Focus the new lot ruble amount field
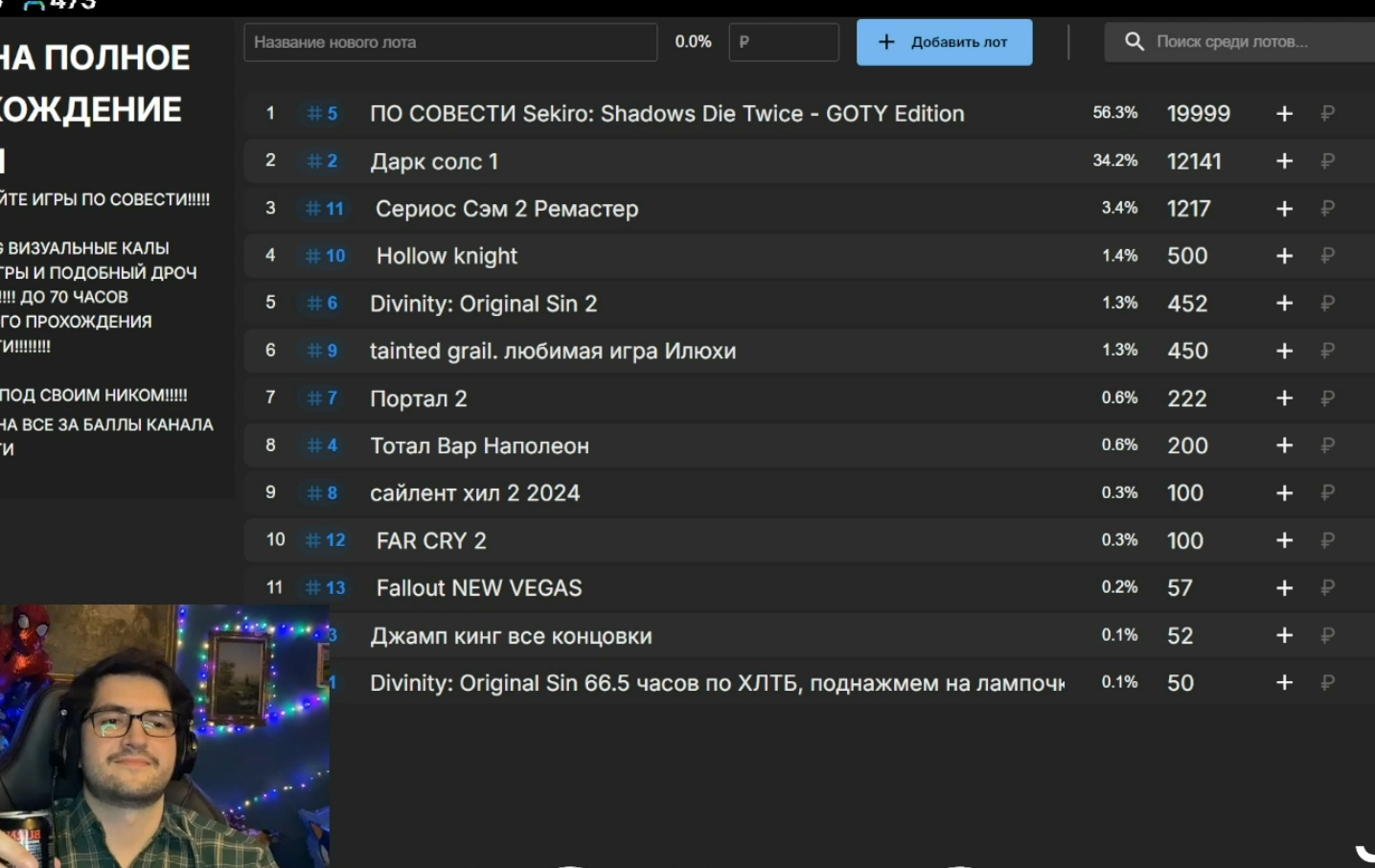Viewport: 1375px width, 868px height. coord(784,42)
